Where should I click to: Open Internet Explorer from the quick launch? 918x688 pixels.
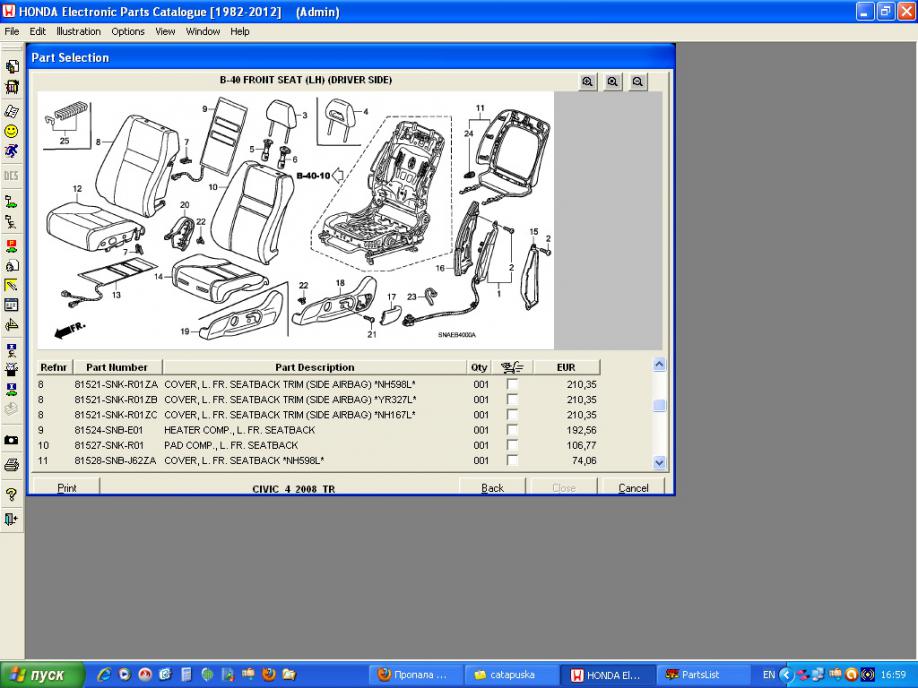104,675
